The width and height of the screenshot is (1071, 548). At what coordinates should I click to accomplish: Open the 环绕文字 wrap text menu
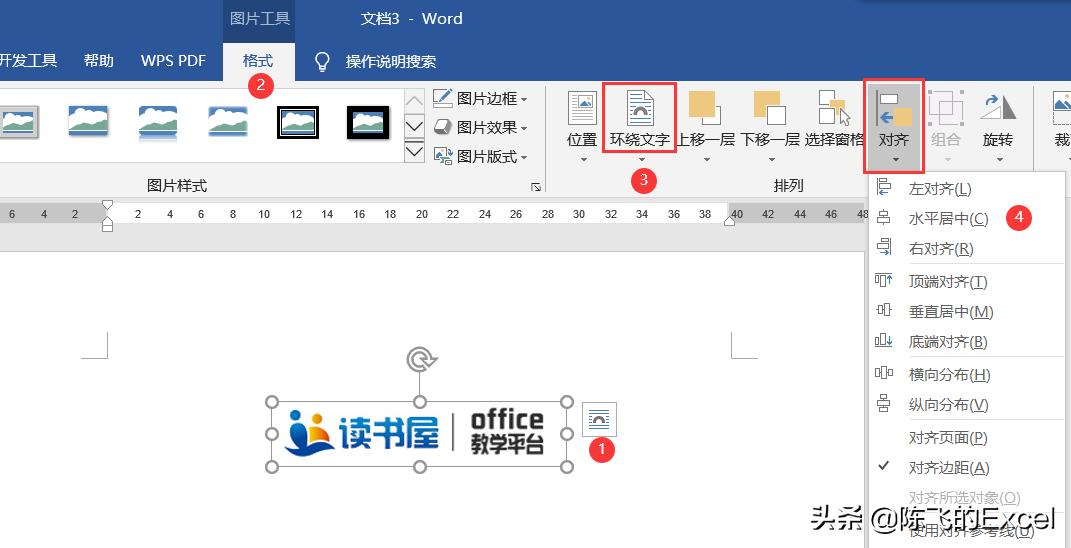640,127
